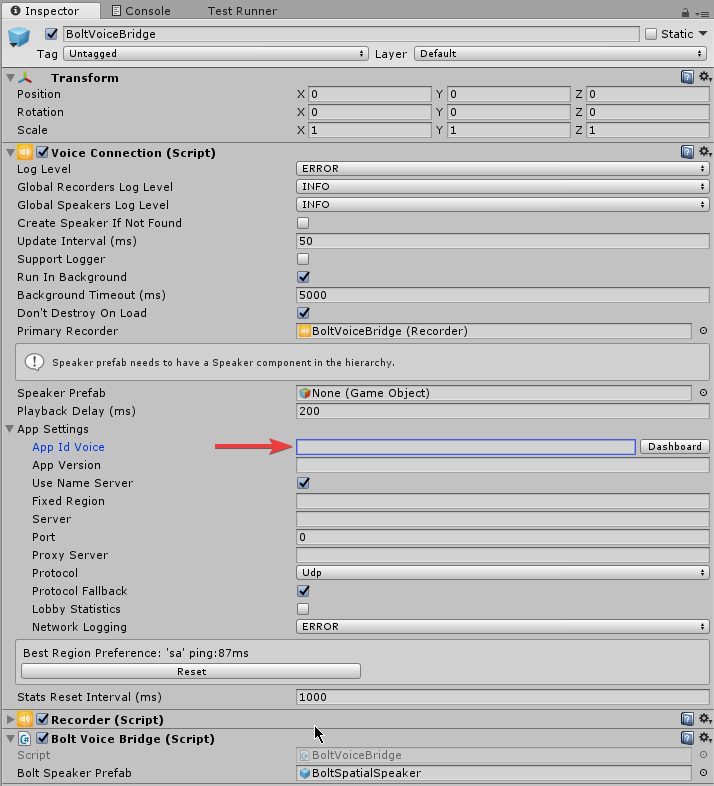Open the Protocol dropdown showing Udp
This screenshot has width=714, height=786.
[x=502, y=573]
